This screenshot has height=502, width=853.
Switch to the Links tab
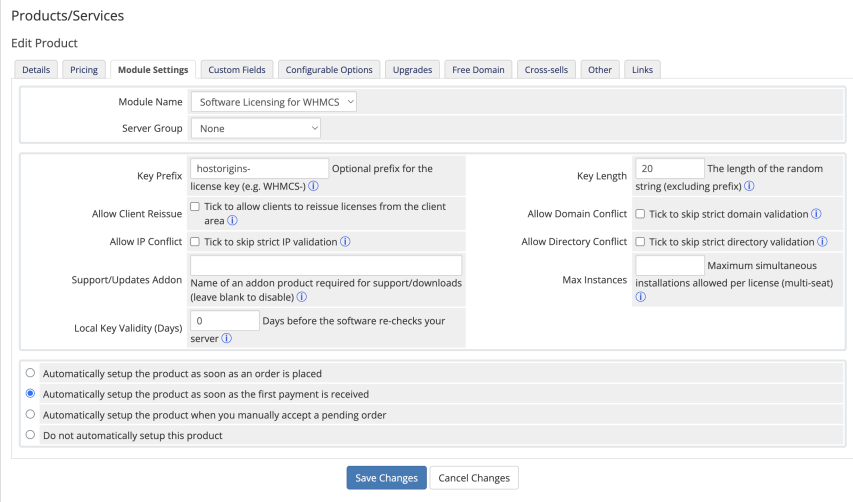tap(642, 70)
